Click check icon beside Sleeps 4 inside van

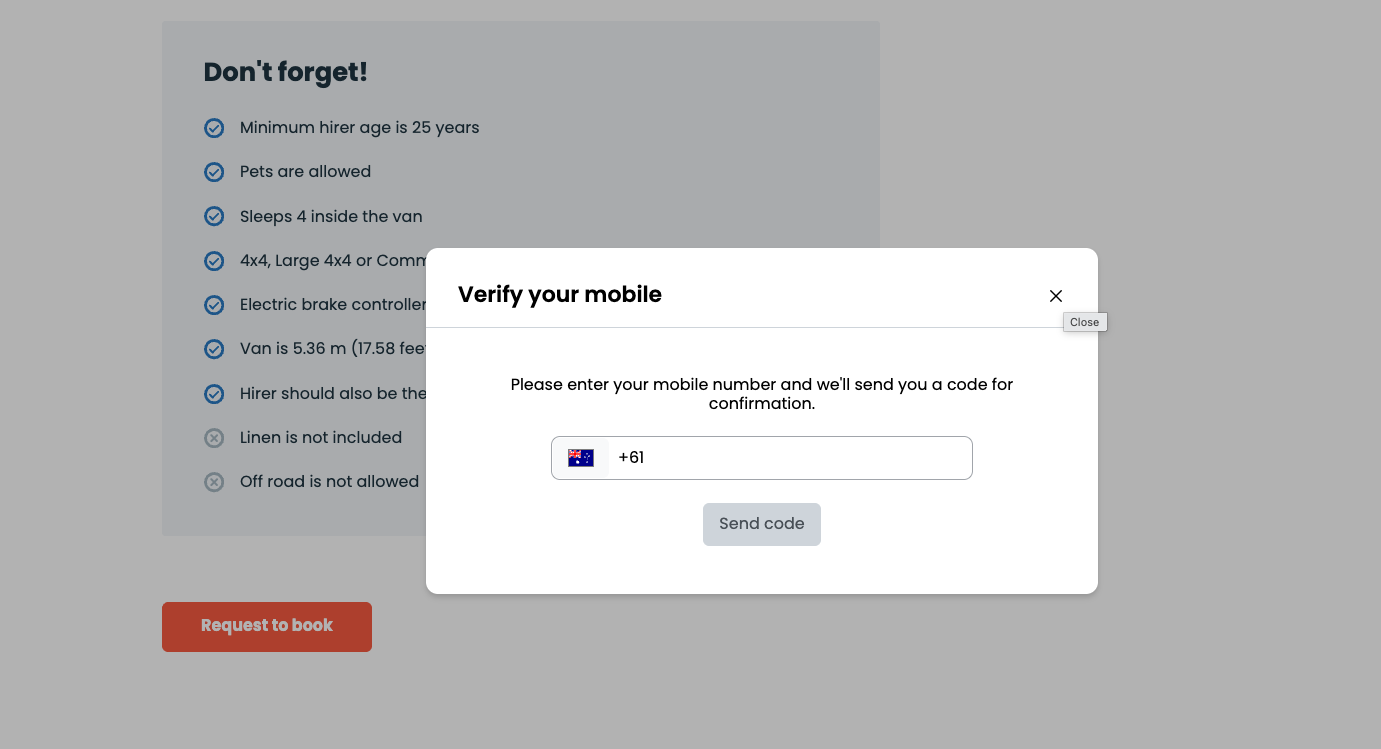214,216
